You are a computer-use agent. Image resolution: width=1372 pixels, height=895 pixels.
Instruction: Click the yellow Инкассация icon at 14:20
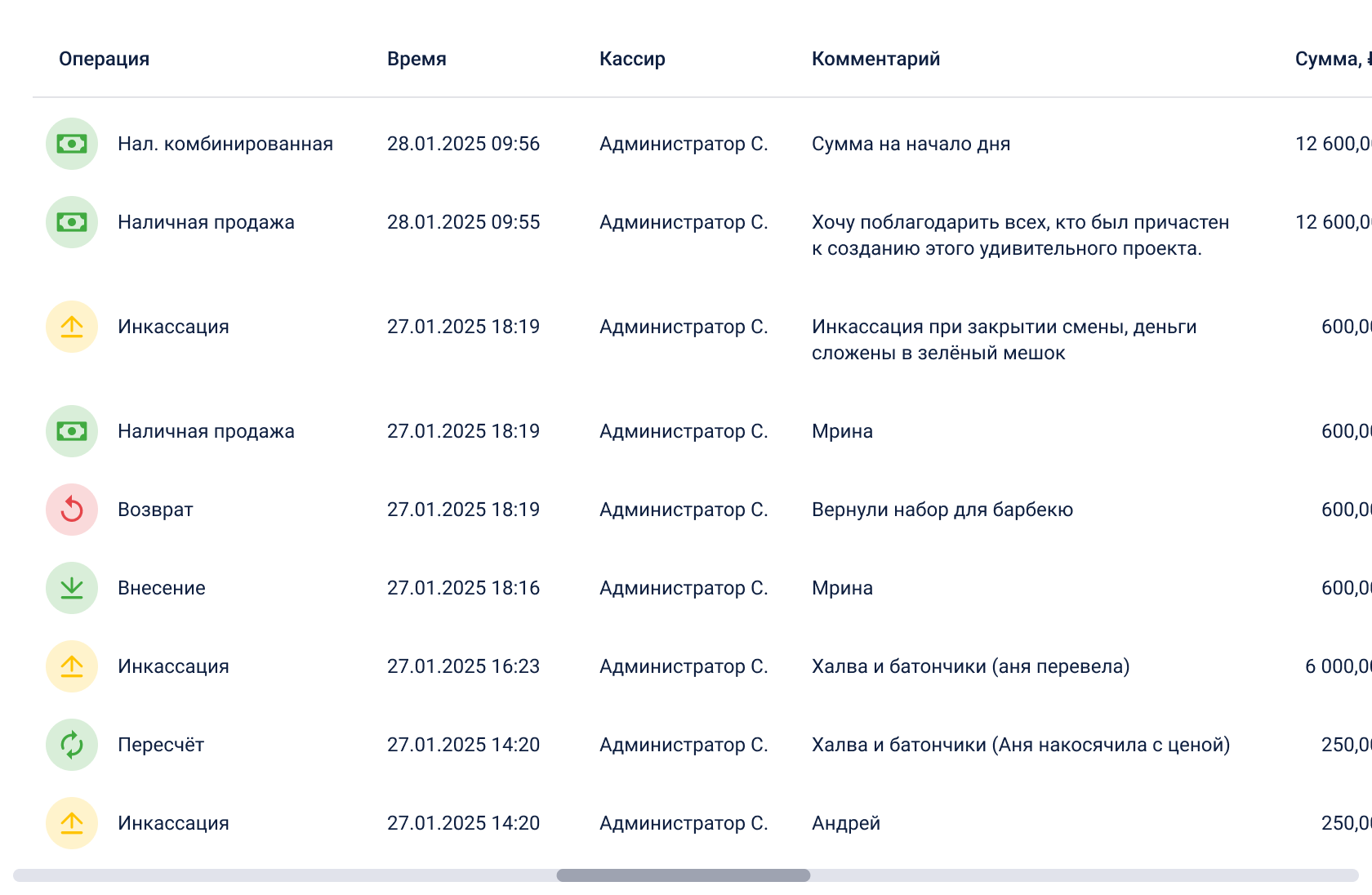click(72, 823)
